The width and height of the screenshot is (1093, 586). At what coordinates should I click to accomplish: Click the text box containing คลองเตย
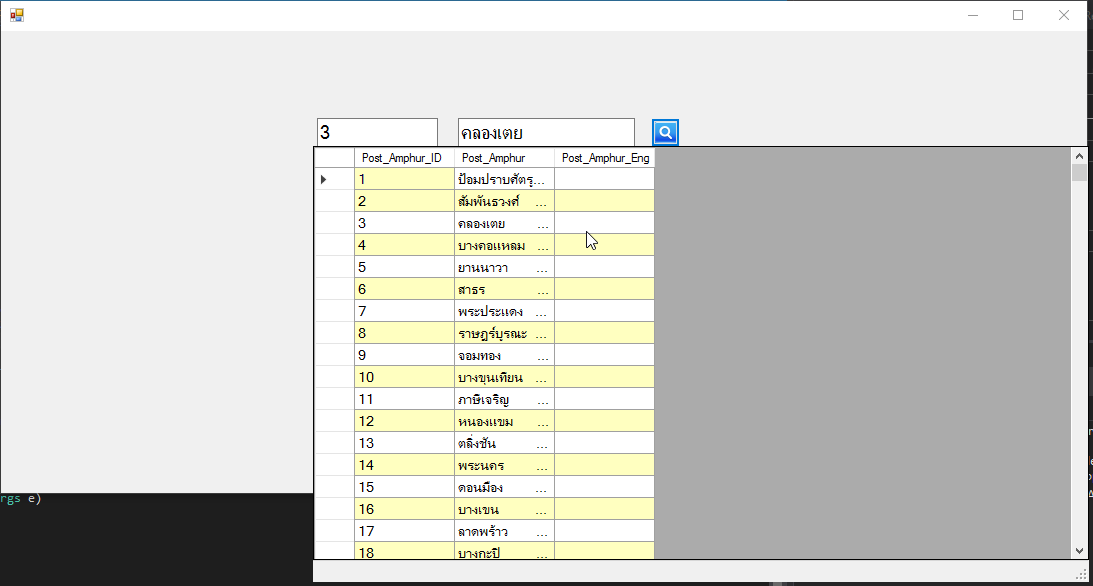point(546,133)
